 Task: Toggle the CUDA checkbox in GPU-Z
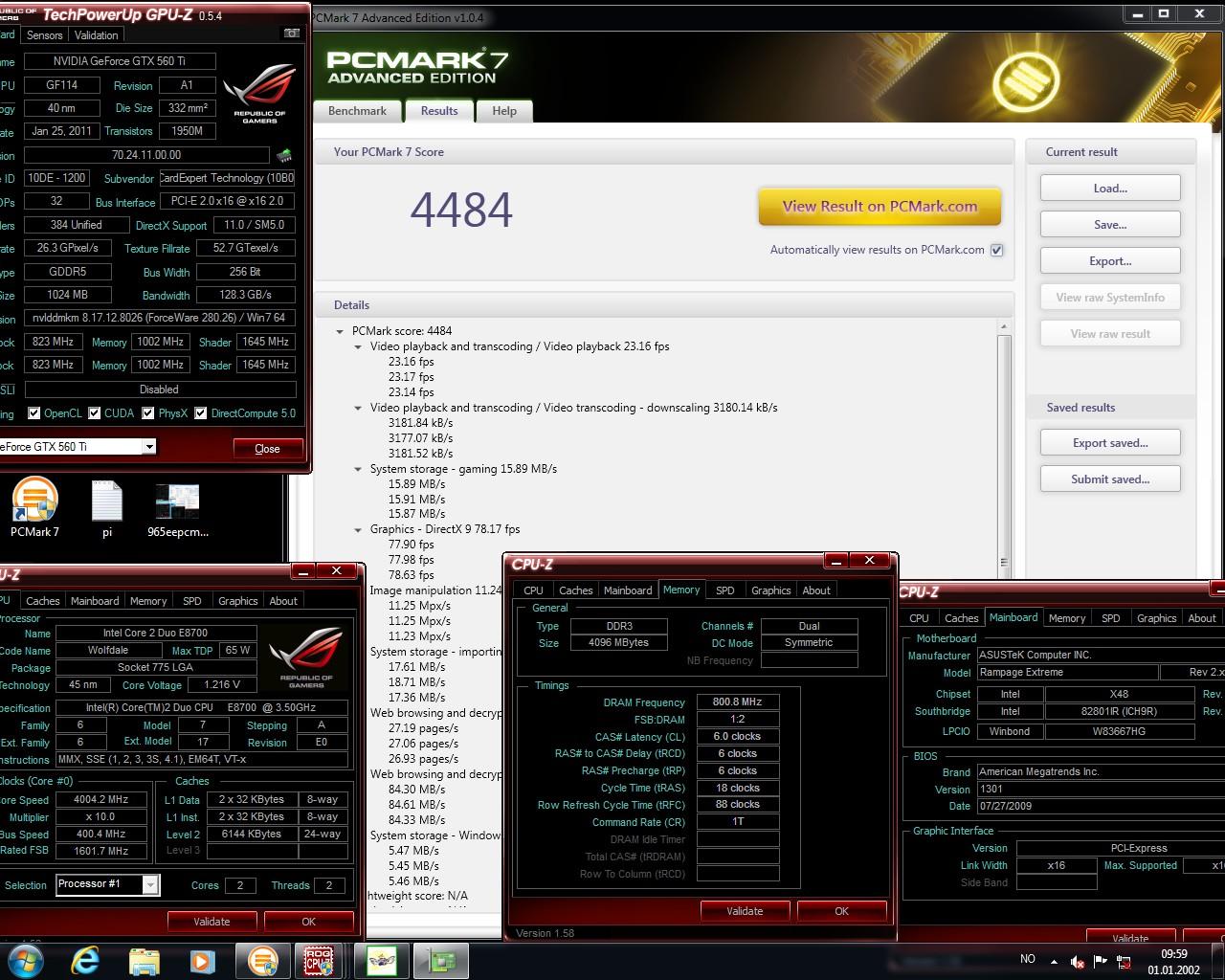pos(95,413)
